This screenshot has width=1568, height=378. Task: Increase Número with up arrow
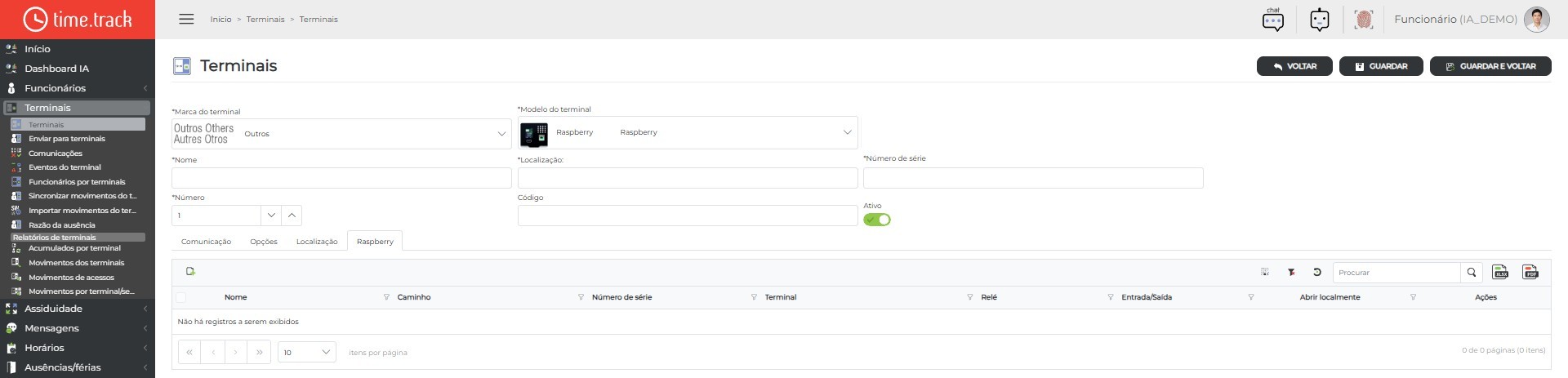coord(292,216)
